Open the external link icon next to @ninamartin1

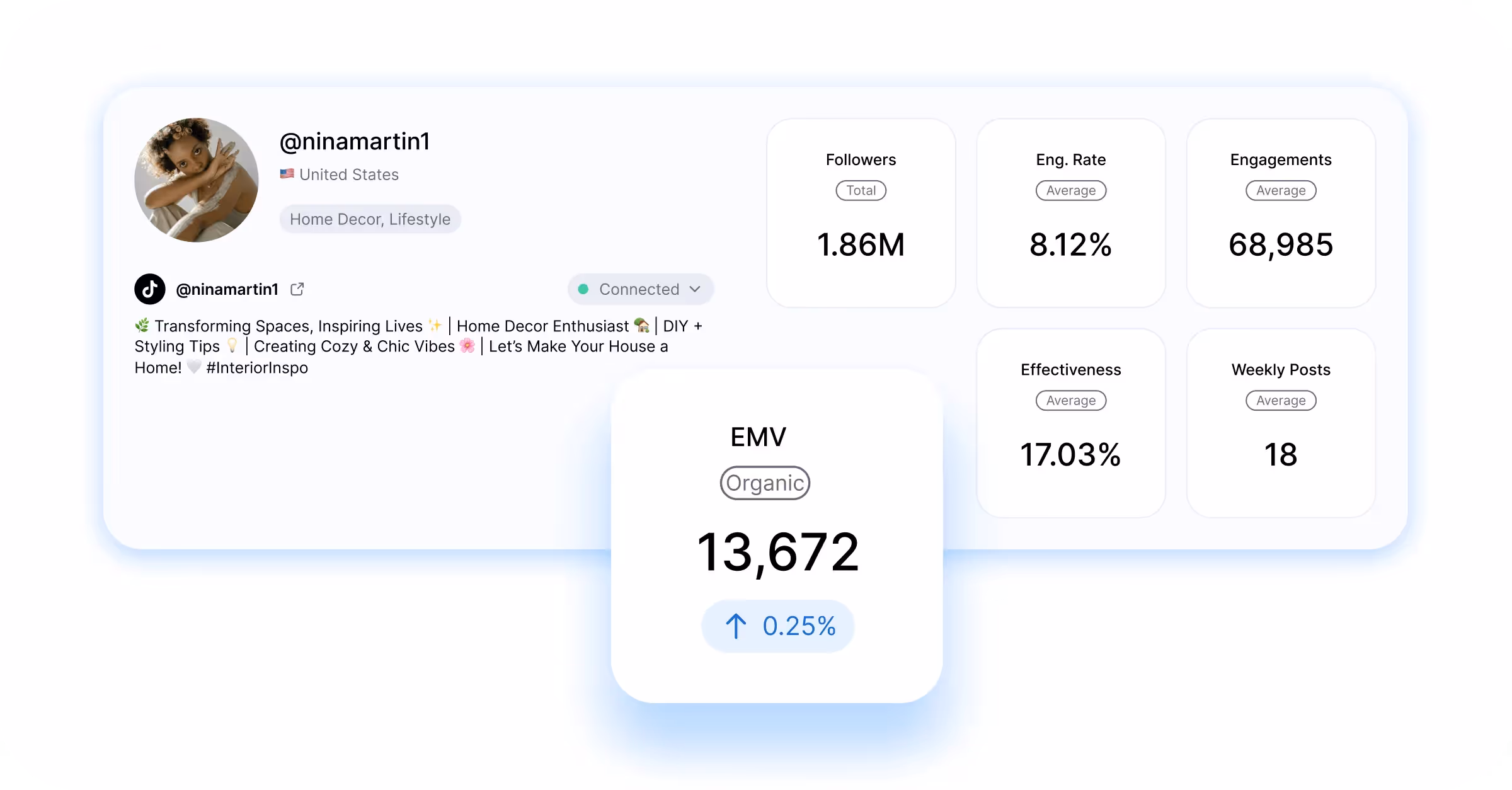297,289
